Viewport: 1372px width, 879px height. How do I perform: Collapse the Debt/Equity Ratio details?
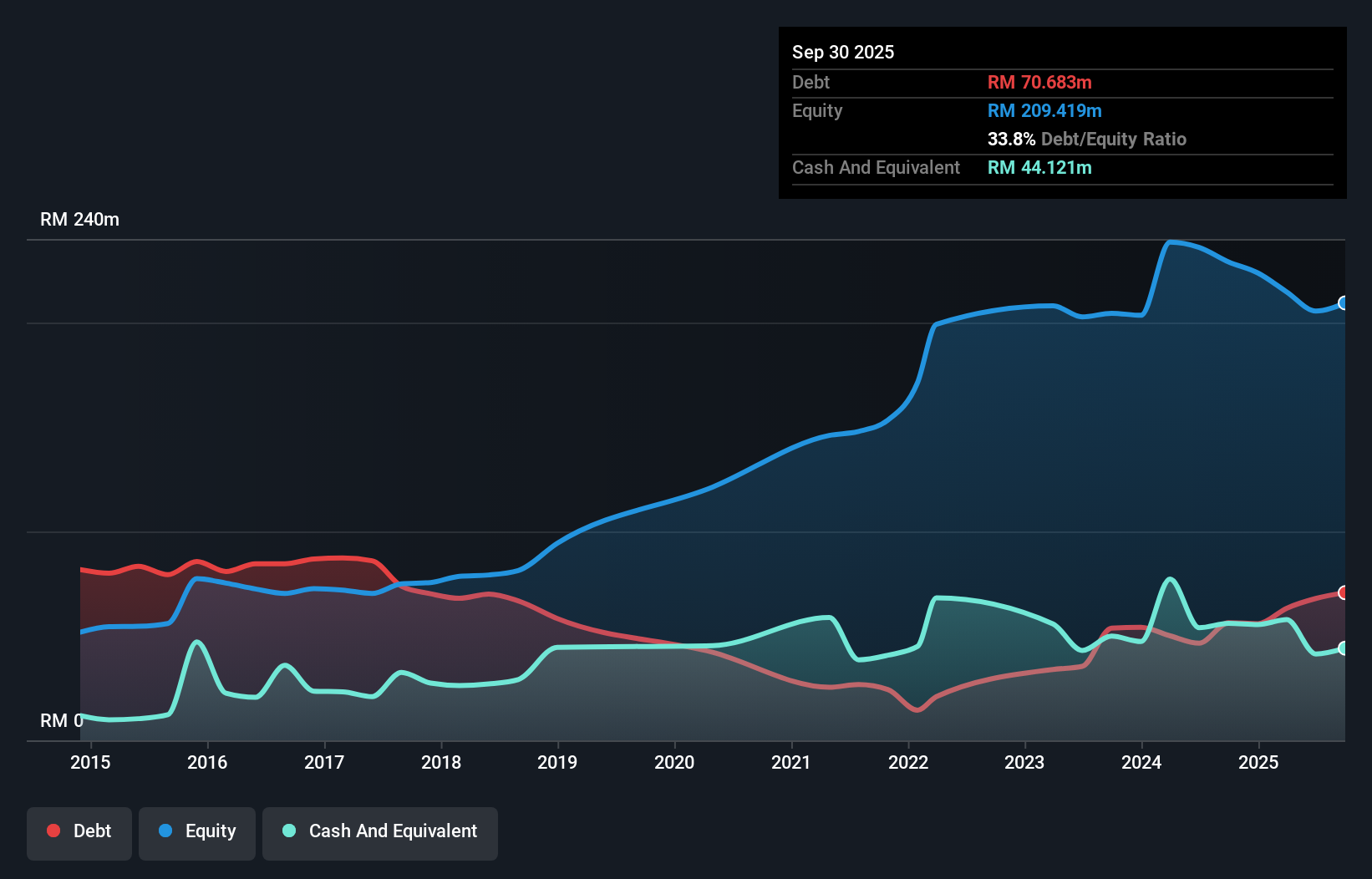(x=1086, y=140)
